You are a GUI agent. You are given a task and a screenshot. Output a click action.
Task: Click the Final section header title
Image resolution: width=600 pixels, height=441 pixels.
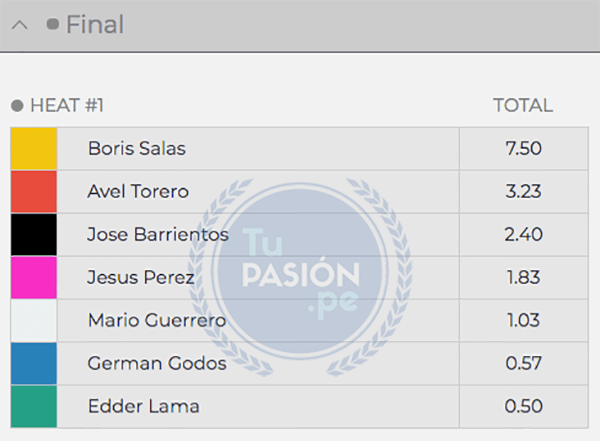click(x=95, y=25)
